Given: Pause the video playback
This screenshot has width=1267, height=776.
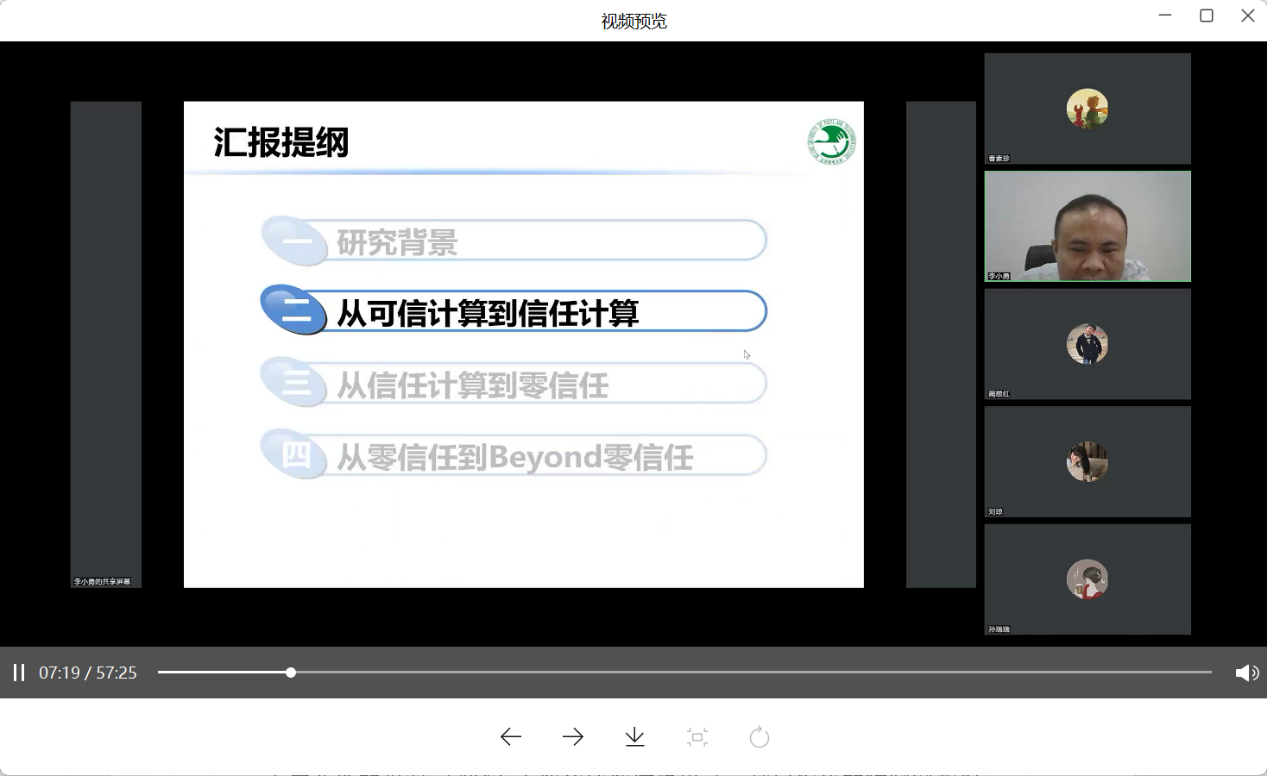Looking at the screenshot, I should point(18,673).
